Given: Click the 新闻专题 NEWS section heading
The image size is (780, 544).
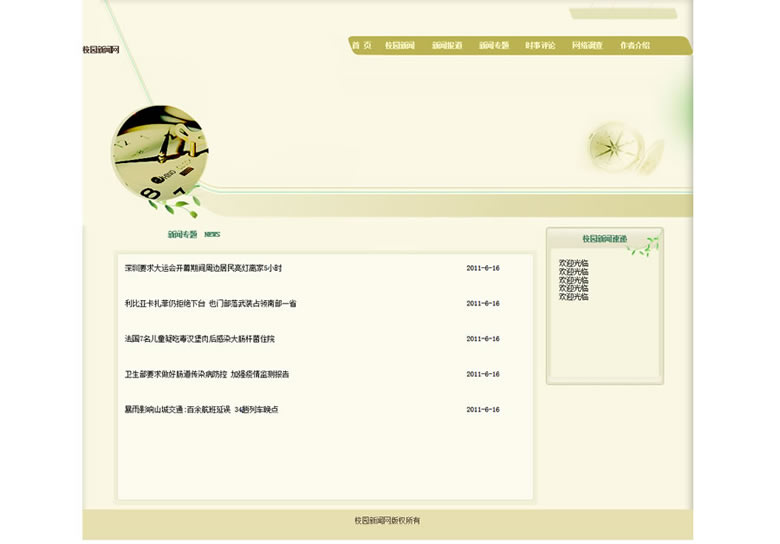Looking at the screenshot, I should click(x=193, y=235).
